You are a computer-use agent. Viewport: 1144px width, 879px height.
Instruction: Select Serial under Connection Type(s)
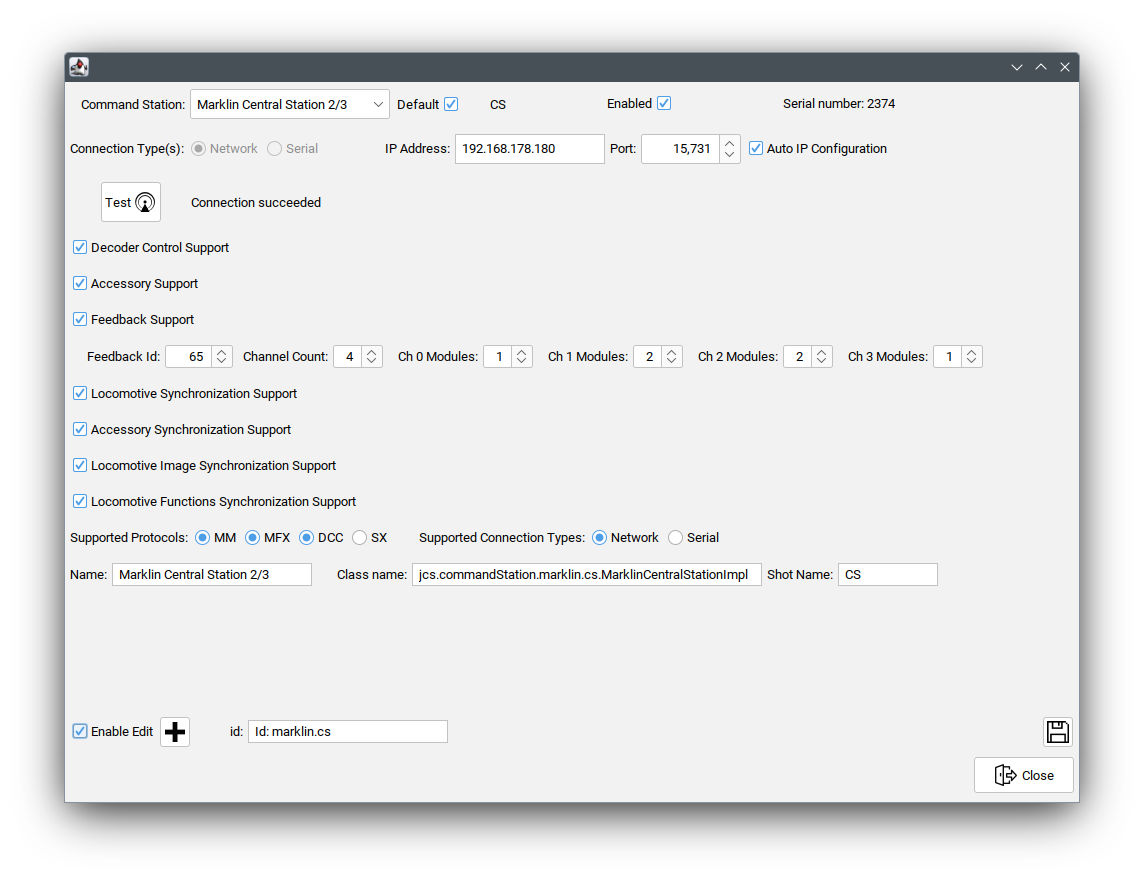[274, 149]
